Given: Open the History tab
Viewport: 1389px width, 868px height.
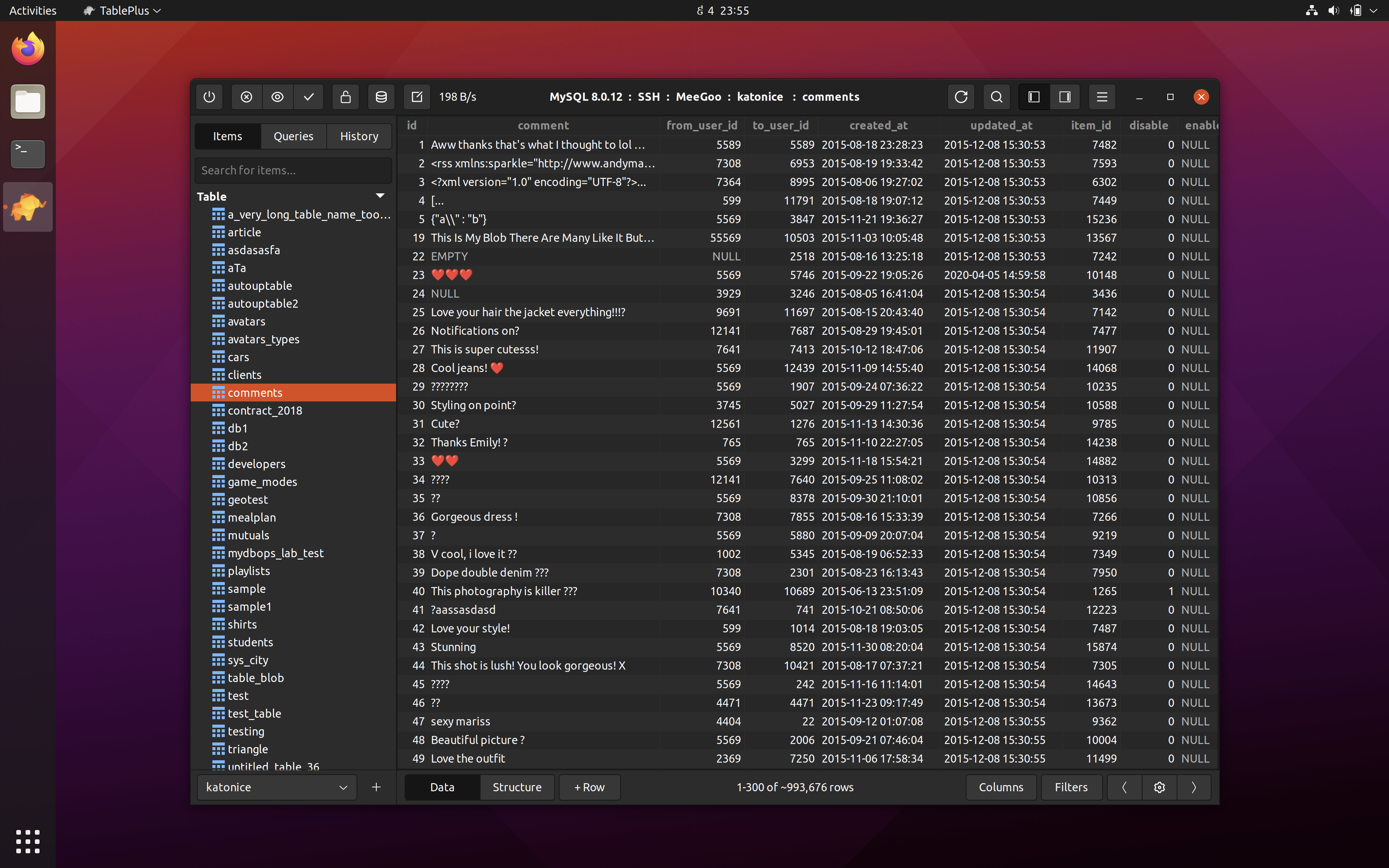Looking at the screenshot, I should tap(358, 135).
